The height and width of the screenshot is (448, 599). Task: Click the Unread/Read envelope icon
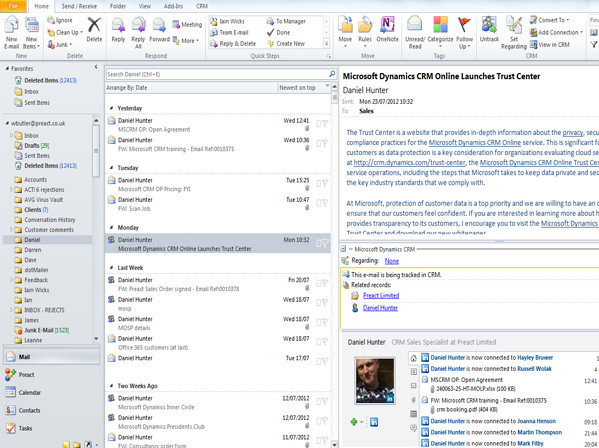(x=414, y=25)
